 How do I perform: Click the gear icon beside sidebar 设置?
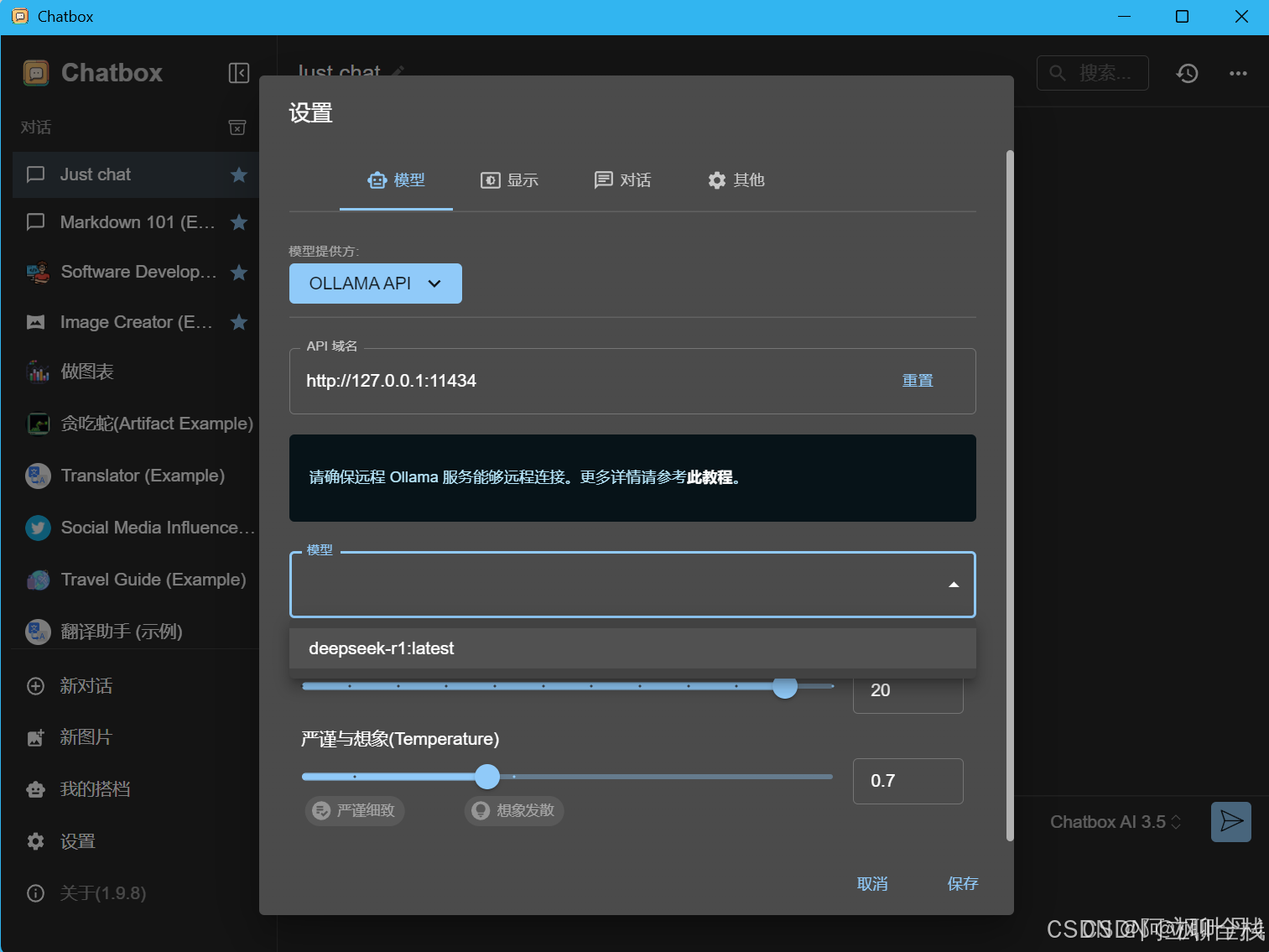click(36, 841)
